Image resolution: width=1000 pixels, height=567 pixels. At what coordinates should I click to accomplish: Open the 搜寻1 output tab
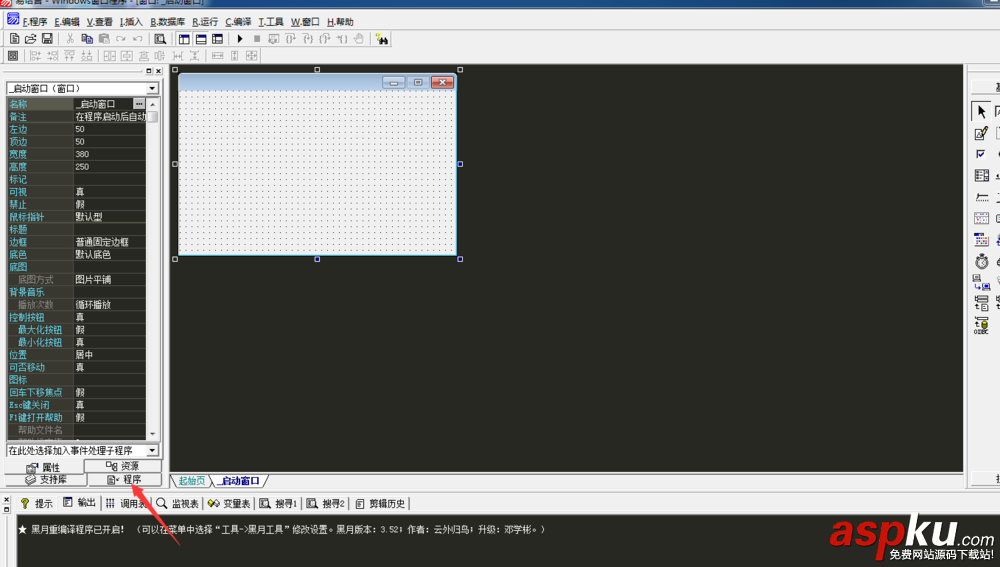pos(279,503)
